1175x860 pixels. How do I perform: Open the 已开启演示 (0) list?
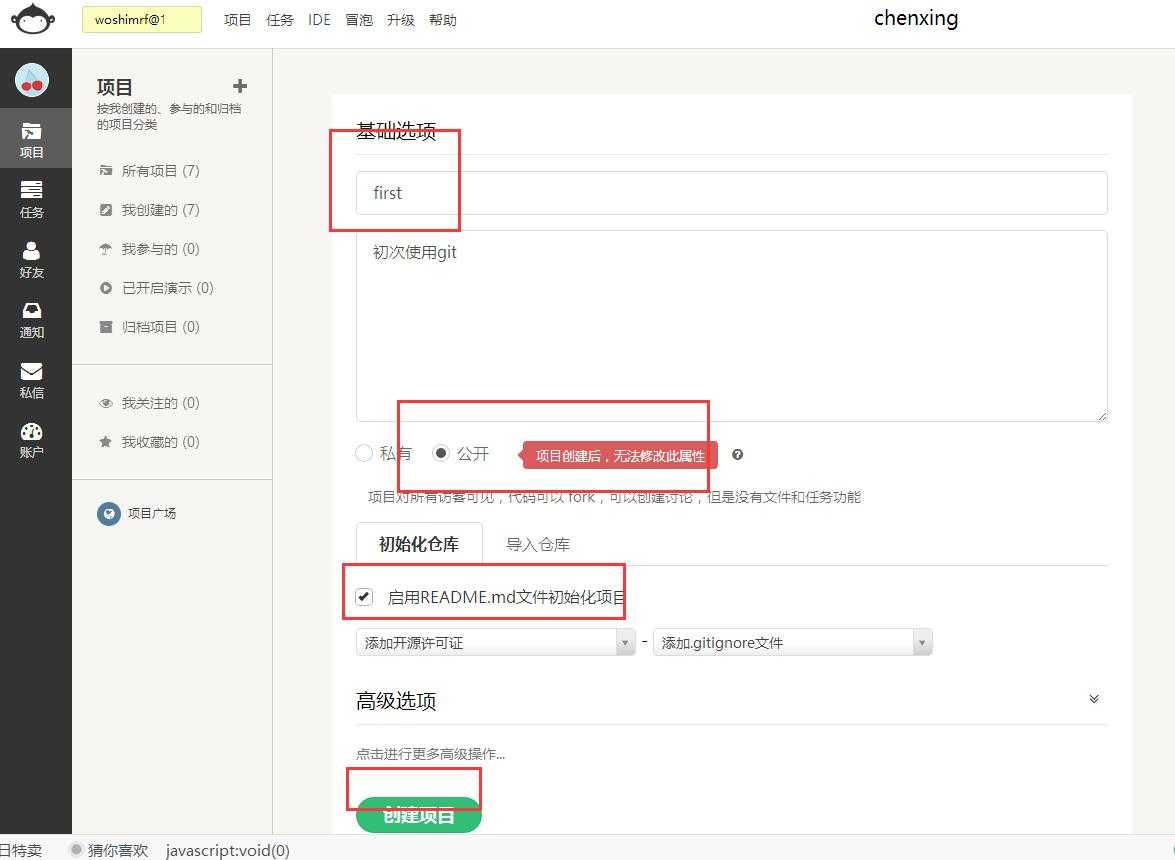168,288
